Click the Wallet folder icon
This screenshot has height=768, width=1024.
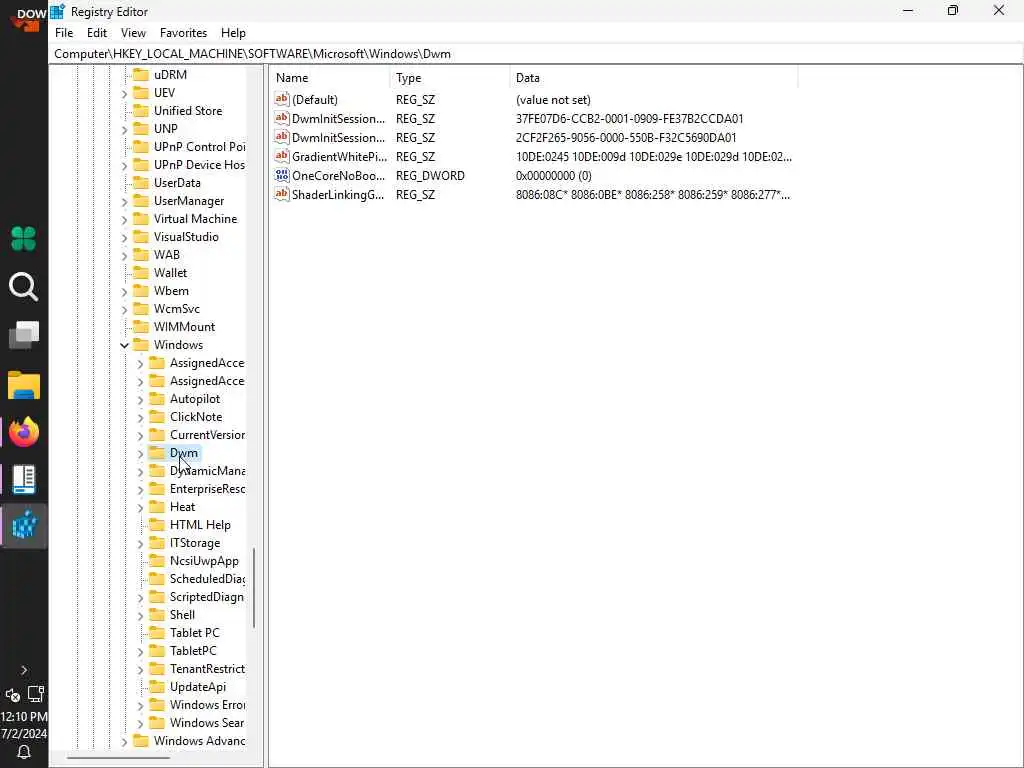141,272
